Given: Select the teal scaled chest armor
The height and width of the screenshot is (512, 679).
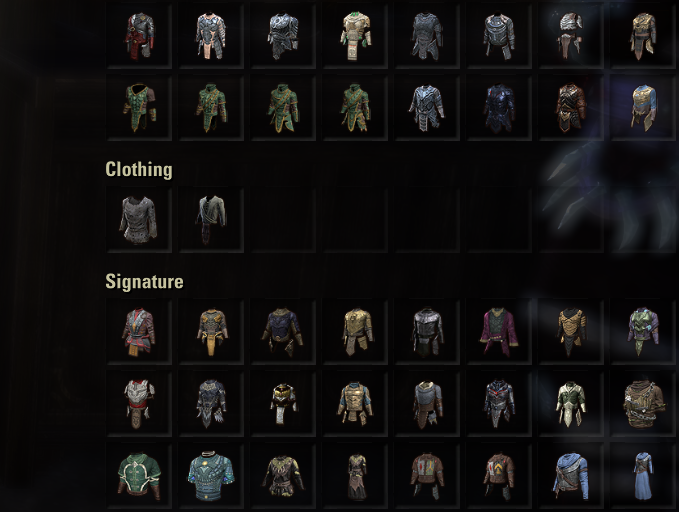Looking at the screenshot, I should [211, 475].
